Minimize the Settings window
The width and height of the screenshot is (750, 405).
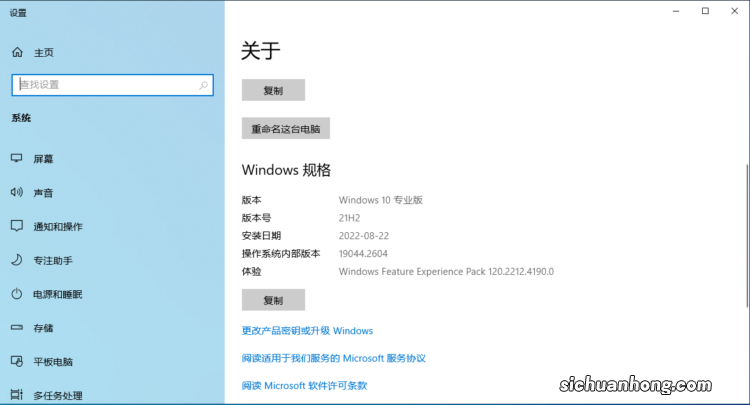676,11
